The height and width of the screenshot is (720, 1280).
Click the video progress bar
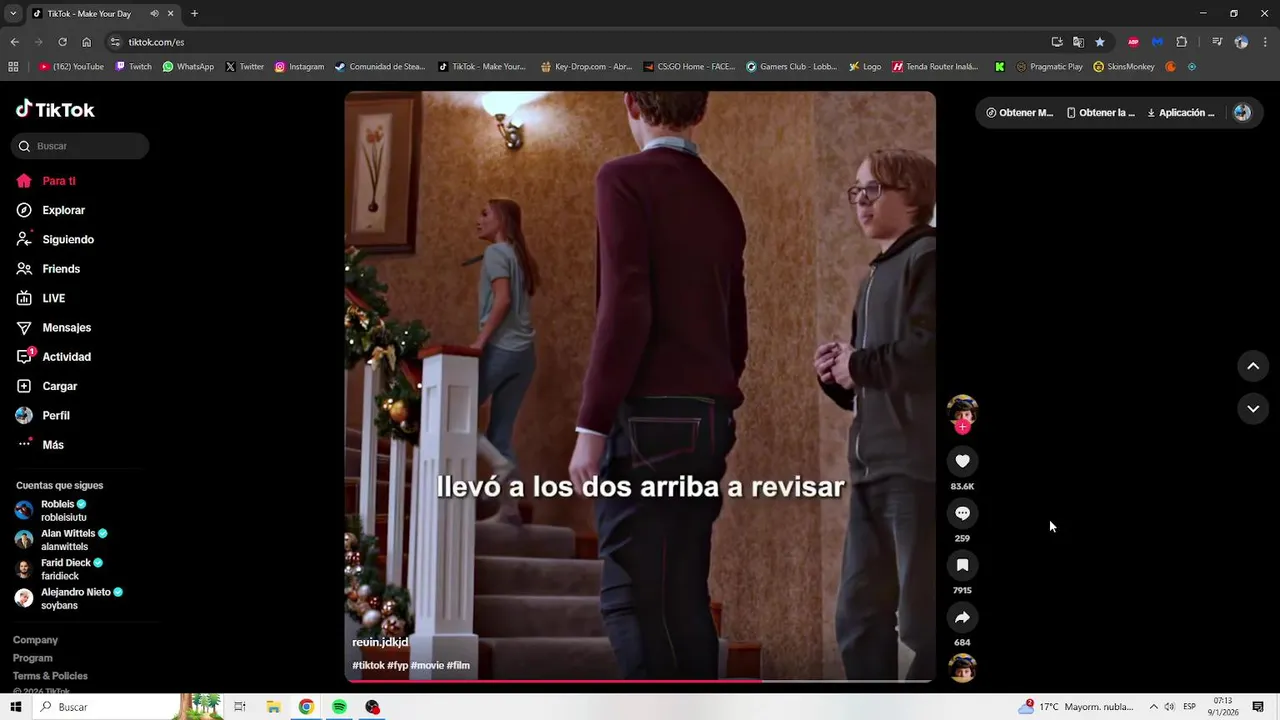tap(640, 681)
